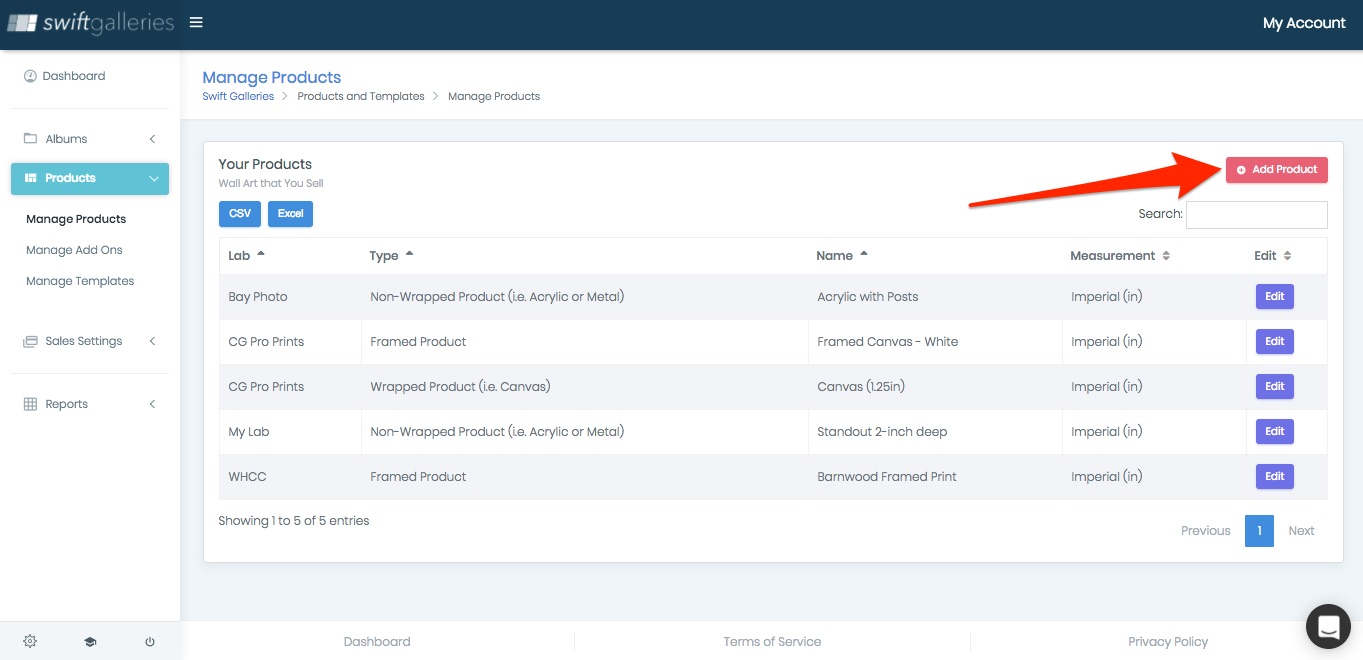Edit the Framed Canvas - White product
This screenshot has height=660, width=1363.
click(x=1275, y=341)
